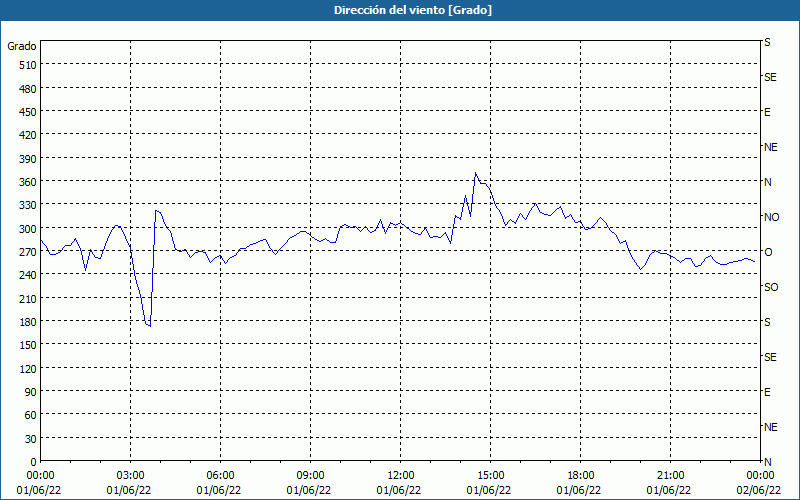800x500 pixels.
Task: Click the 330 y-axis label
Action: (28, 205)
